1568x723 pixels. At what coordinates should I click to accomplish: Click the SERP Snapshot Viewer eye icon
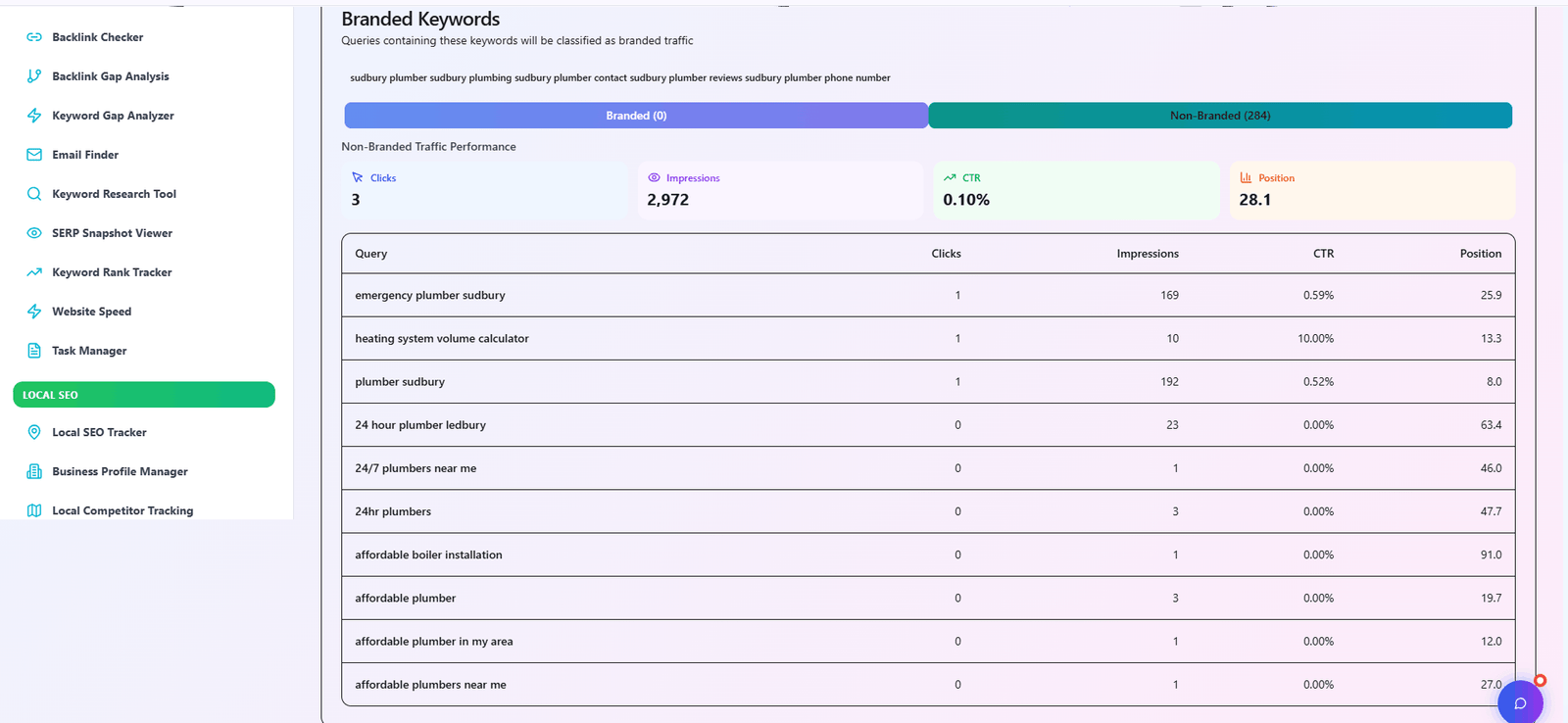click(34, 233)
